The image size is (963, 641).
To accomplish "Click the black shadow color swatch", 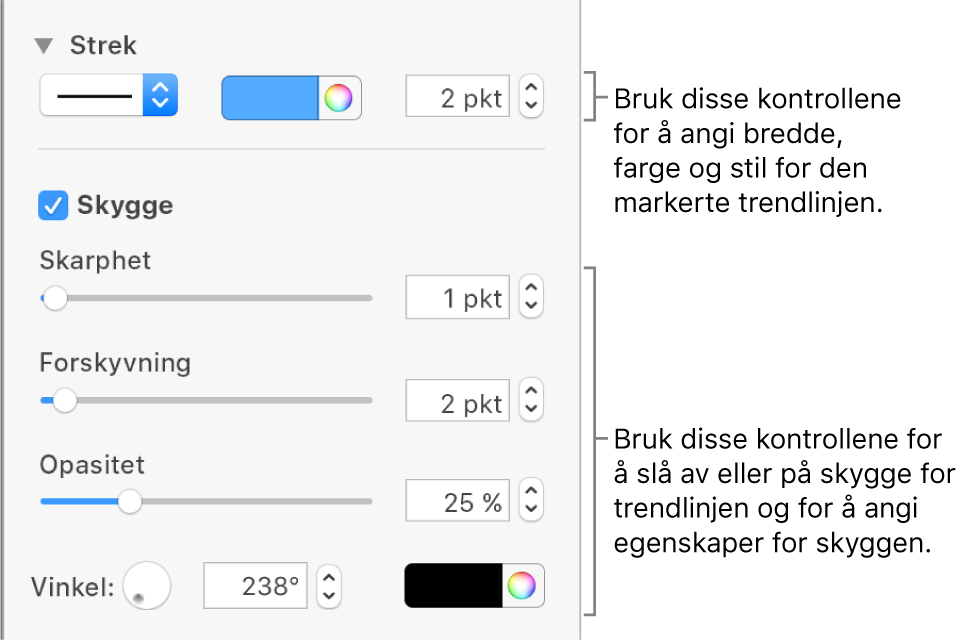I will tap(453, 586).
